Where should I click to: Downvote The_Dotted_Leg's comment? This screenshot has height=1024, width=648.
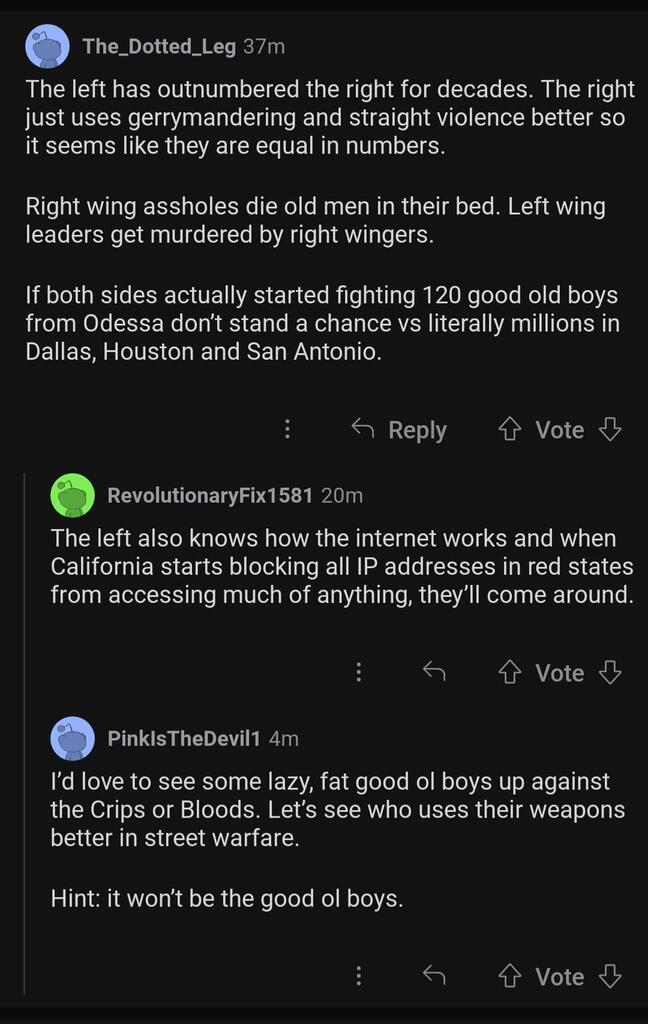[x=609, y=430]
